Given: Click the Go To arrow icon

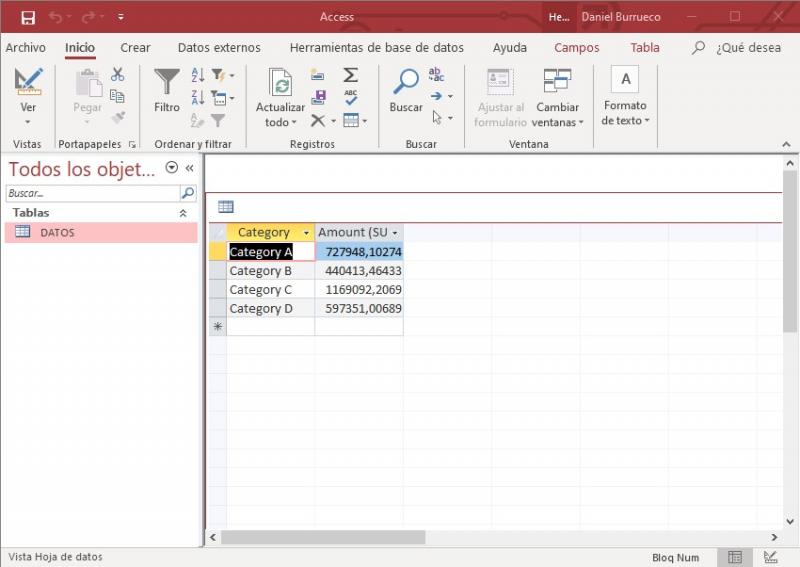Looking at the screenshot, I should pyautogui.click(x=436, y=96).
